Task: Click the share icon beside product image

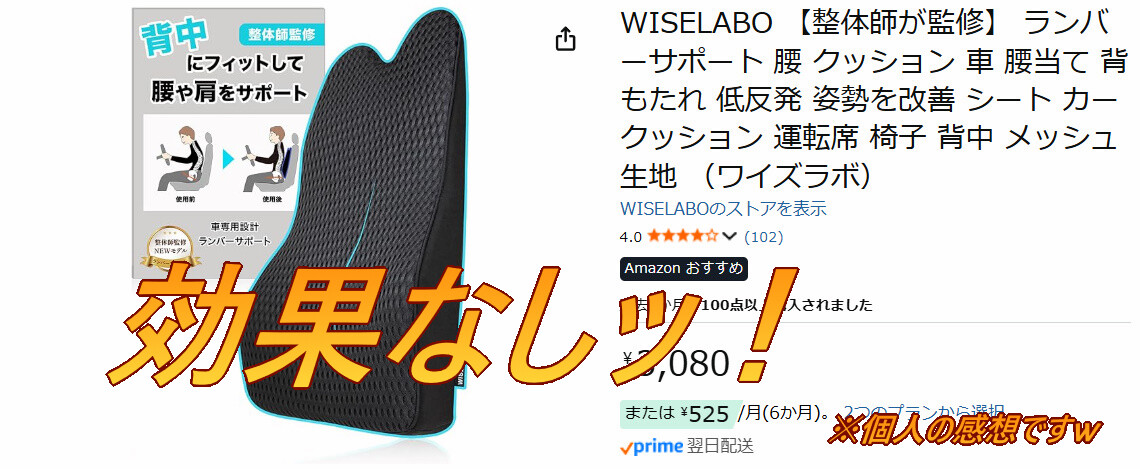Action: (566, 39)
